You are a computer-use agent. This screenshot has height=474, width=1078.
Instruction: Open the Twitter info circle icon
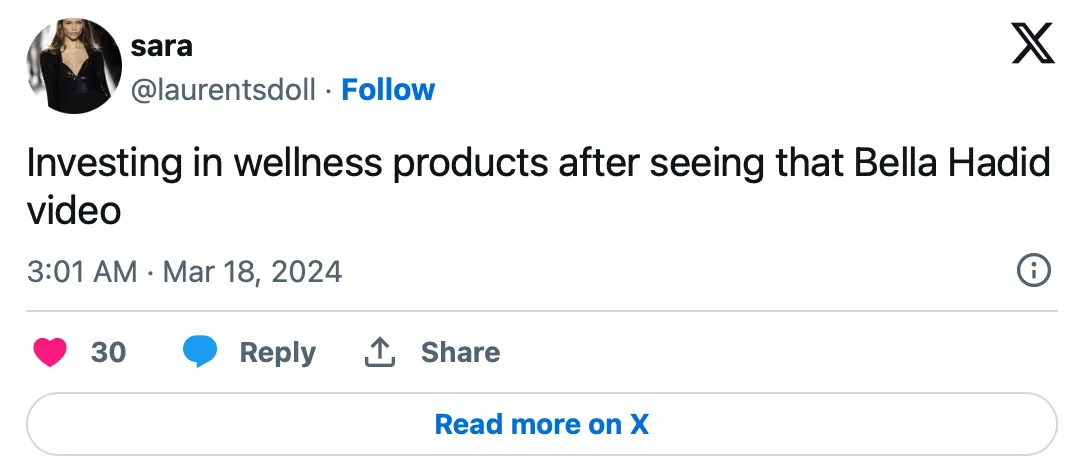click(x=1033, y=271)
